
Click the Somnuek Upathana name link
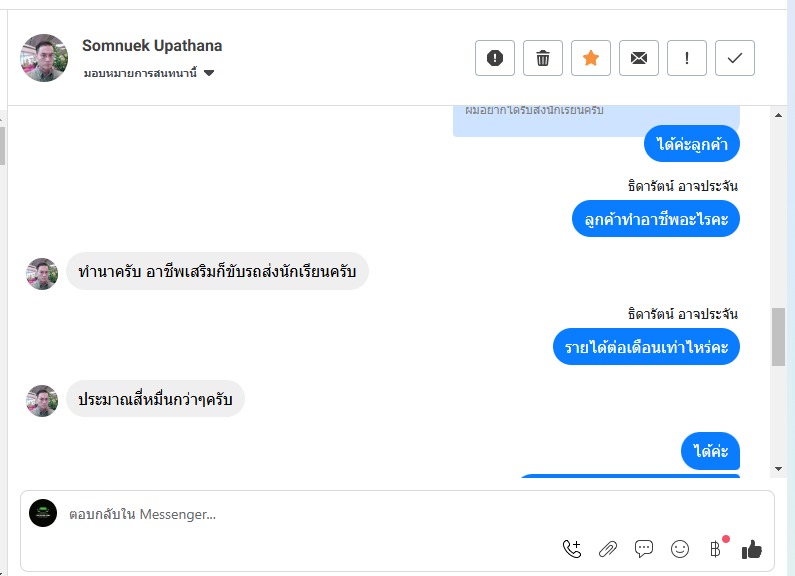tap(152, 45)
